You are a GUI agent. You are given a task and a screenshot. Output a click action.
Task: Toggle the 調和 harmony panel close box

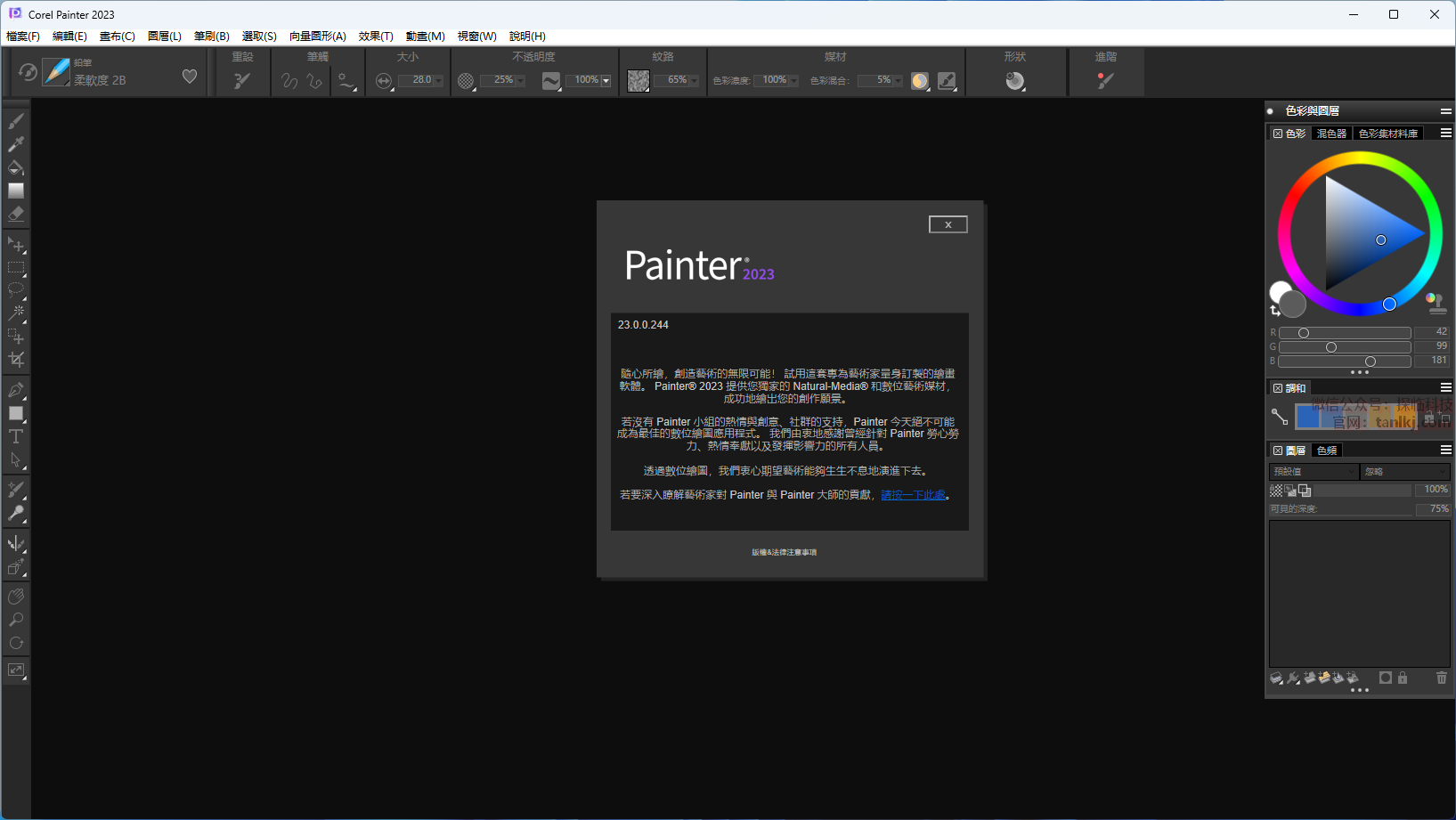pyautogui.click(x=1277, y=388)
